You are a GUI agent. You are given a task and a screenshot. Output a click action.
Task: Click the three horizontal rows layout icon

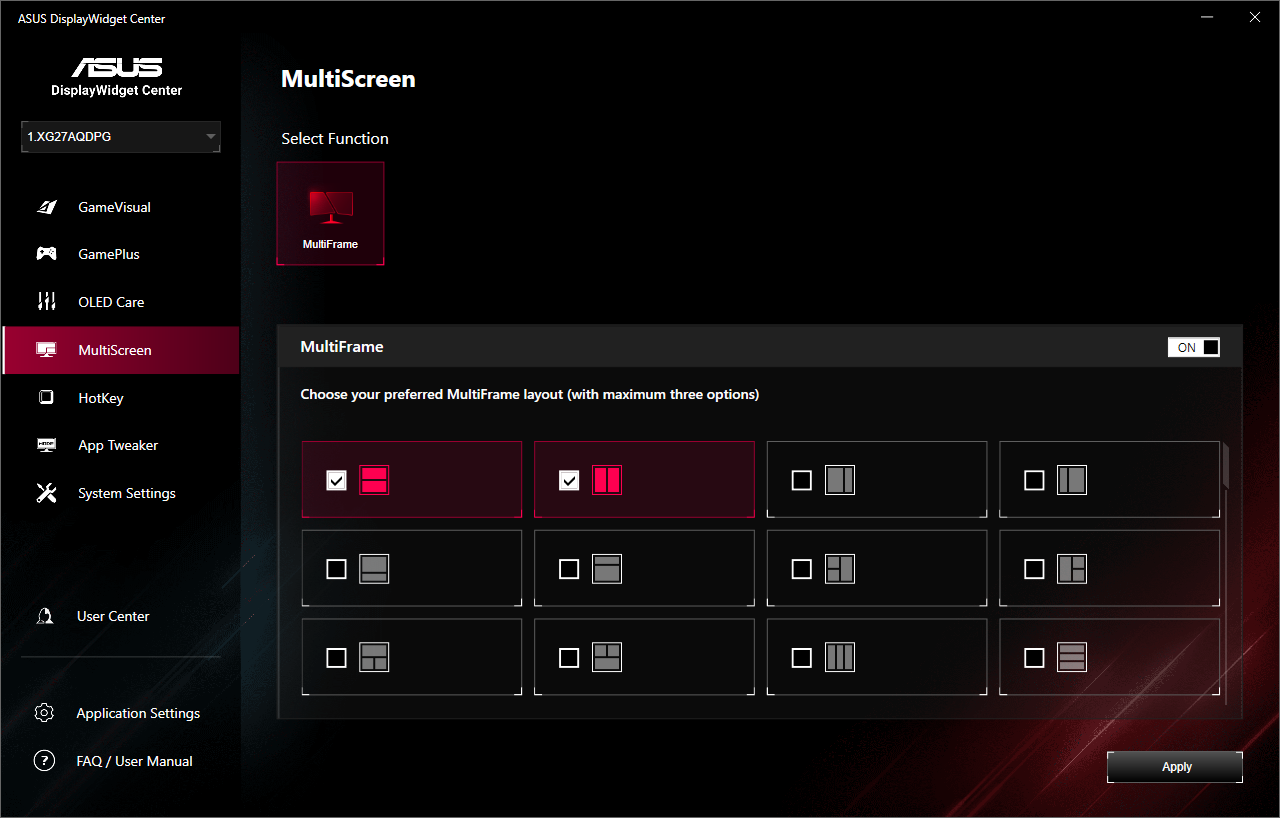1072,657
